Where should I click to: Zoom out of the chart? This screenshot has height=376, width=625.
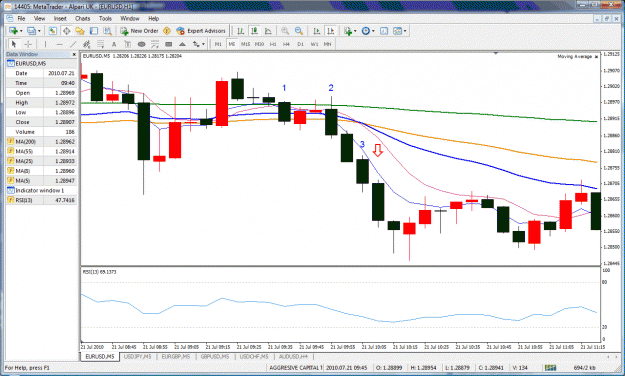[x=299, y=31]
